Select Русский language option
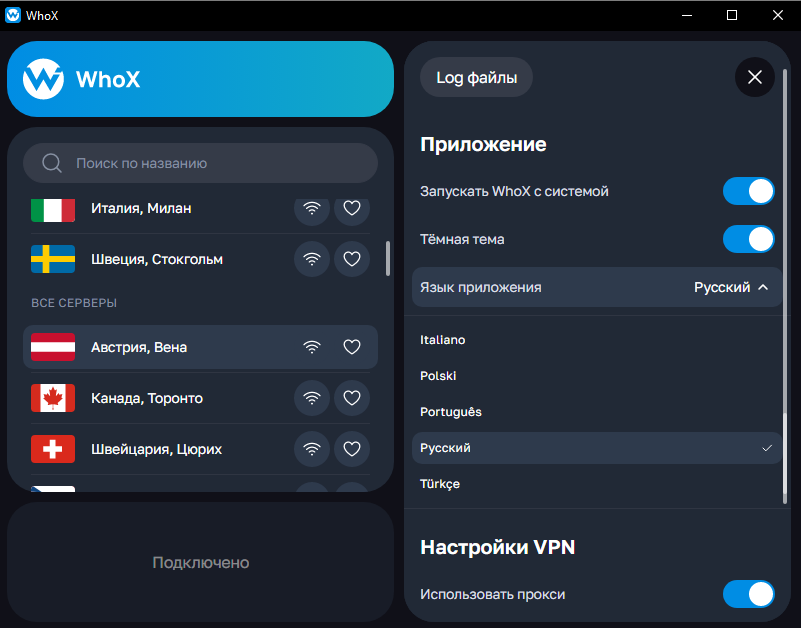 pos(597,448)
